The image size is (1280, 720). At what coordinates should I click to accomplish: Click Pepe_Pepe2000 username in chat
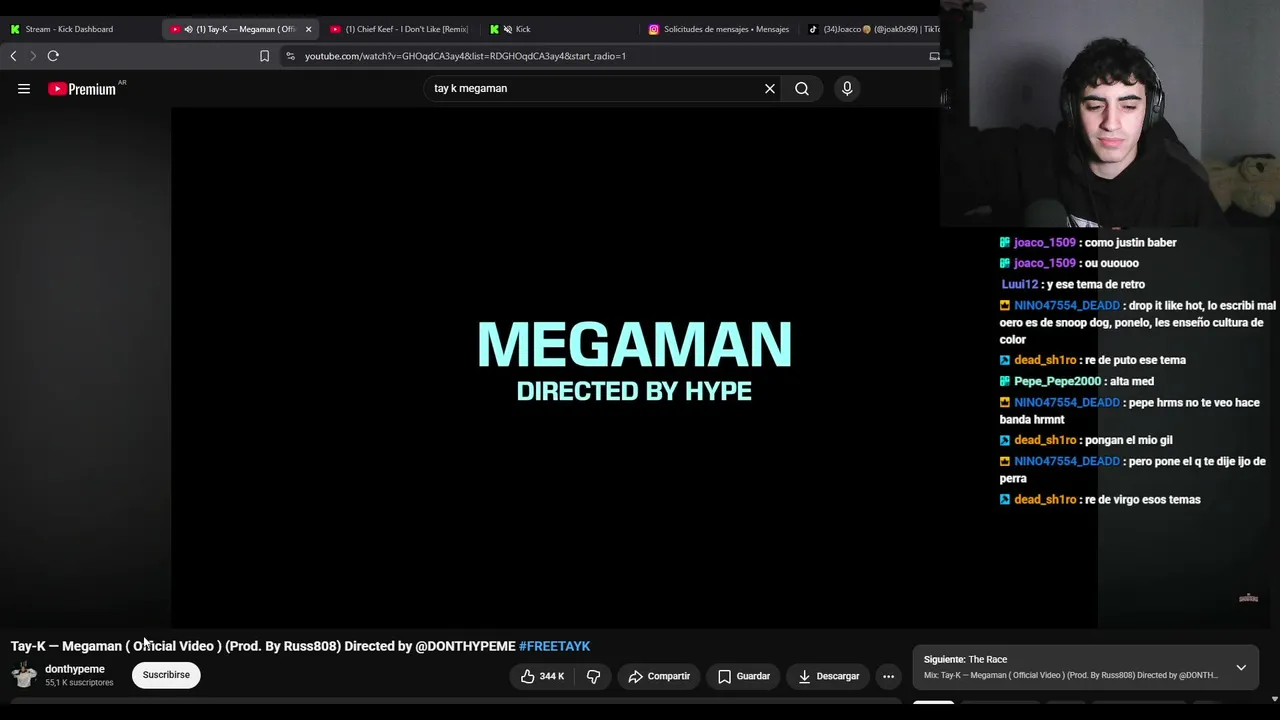tap(1057, 382)
